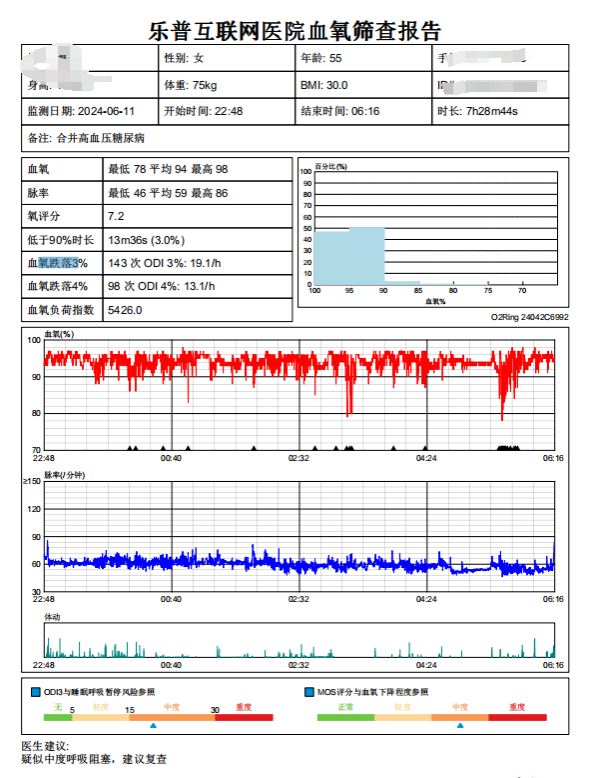The image size is (591, 778).
Task: Click the 00:40 time label under the motion chart
Action: pyautogui.click(x=171, y=665)
